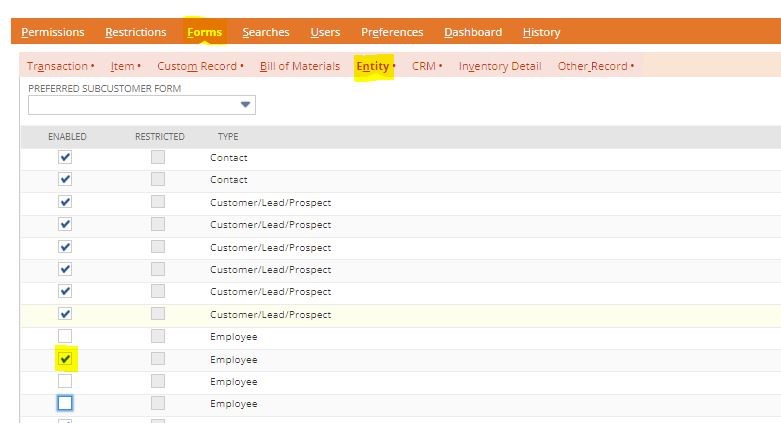The width and height of the screenshot is (781, 423).
Task: Open the Permissions tab
Action: 53,32
